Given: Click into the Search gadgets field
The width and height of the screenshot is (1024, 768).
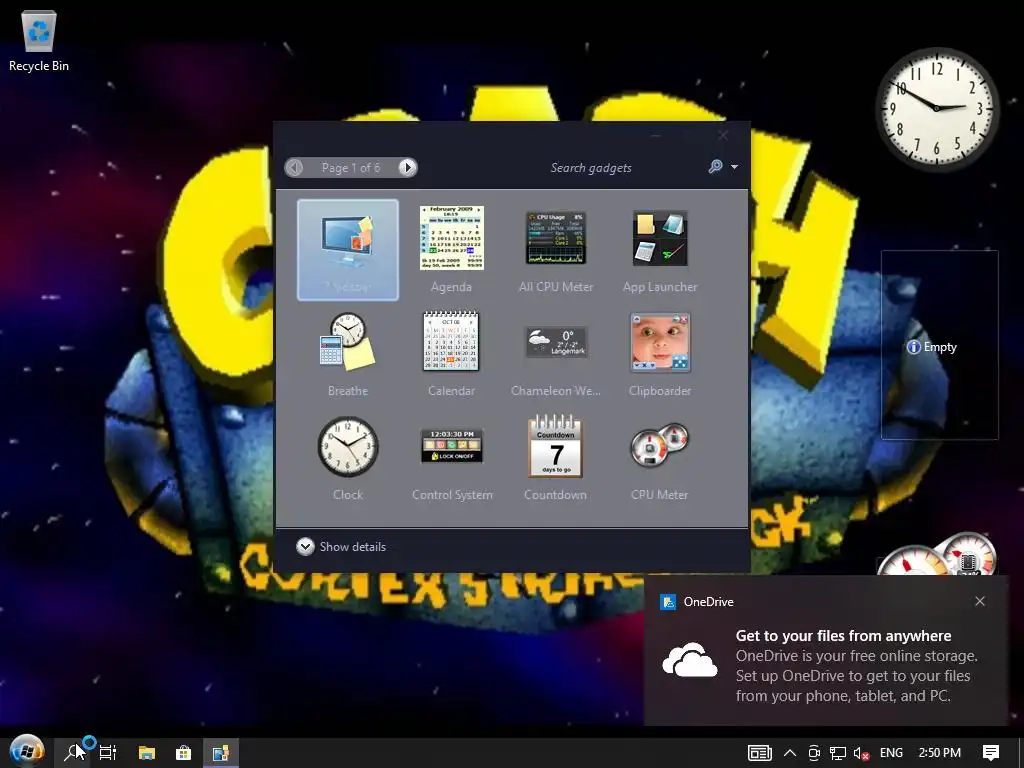Looking at the screenshot, I should click(x=590, y=168).
